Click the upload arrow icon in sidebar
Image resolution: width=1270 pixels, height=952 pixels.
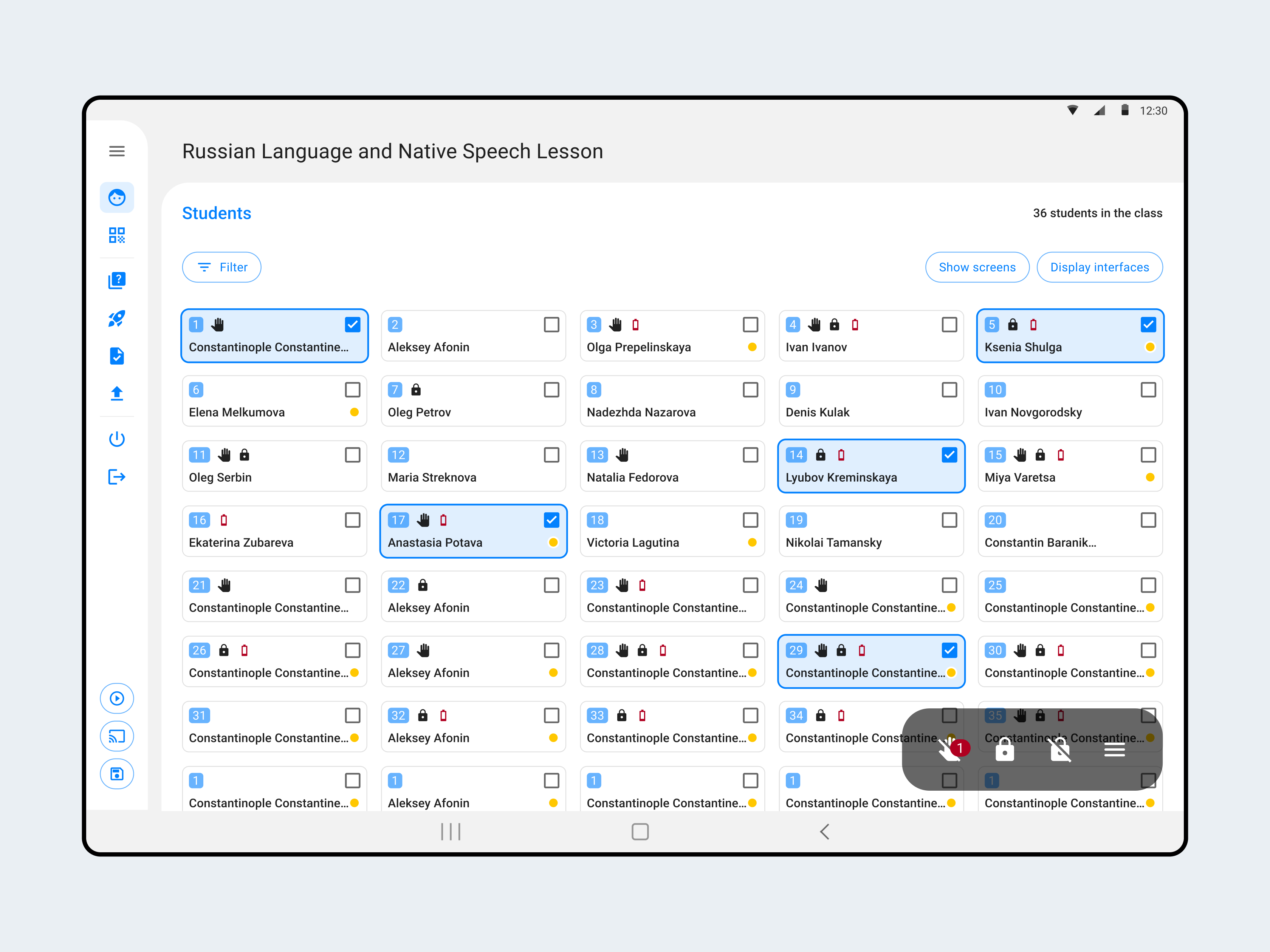click(x=116, y=393)
